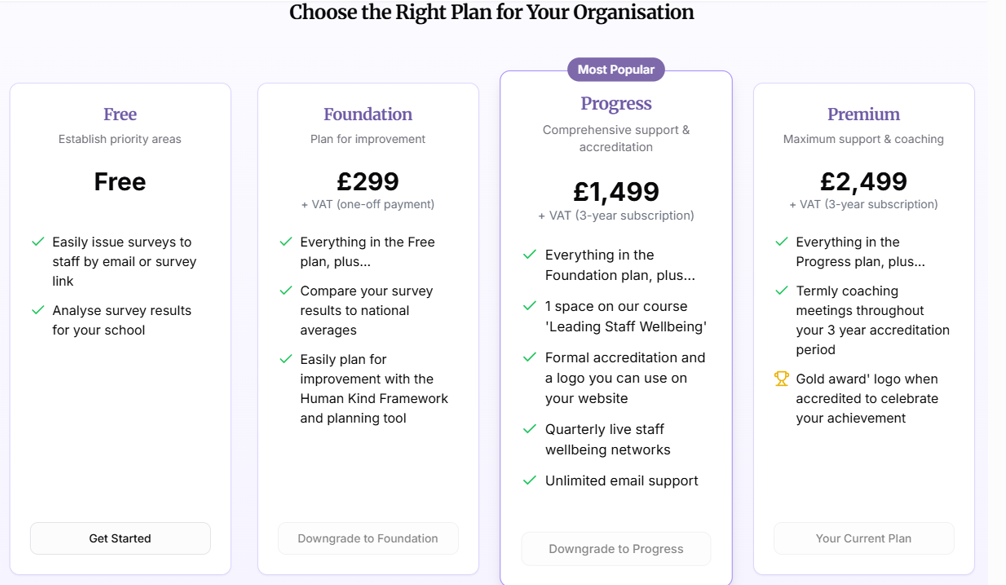Click the Your Current Plan button
The image size is (1006, 585).
[x=864, y=538]
